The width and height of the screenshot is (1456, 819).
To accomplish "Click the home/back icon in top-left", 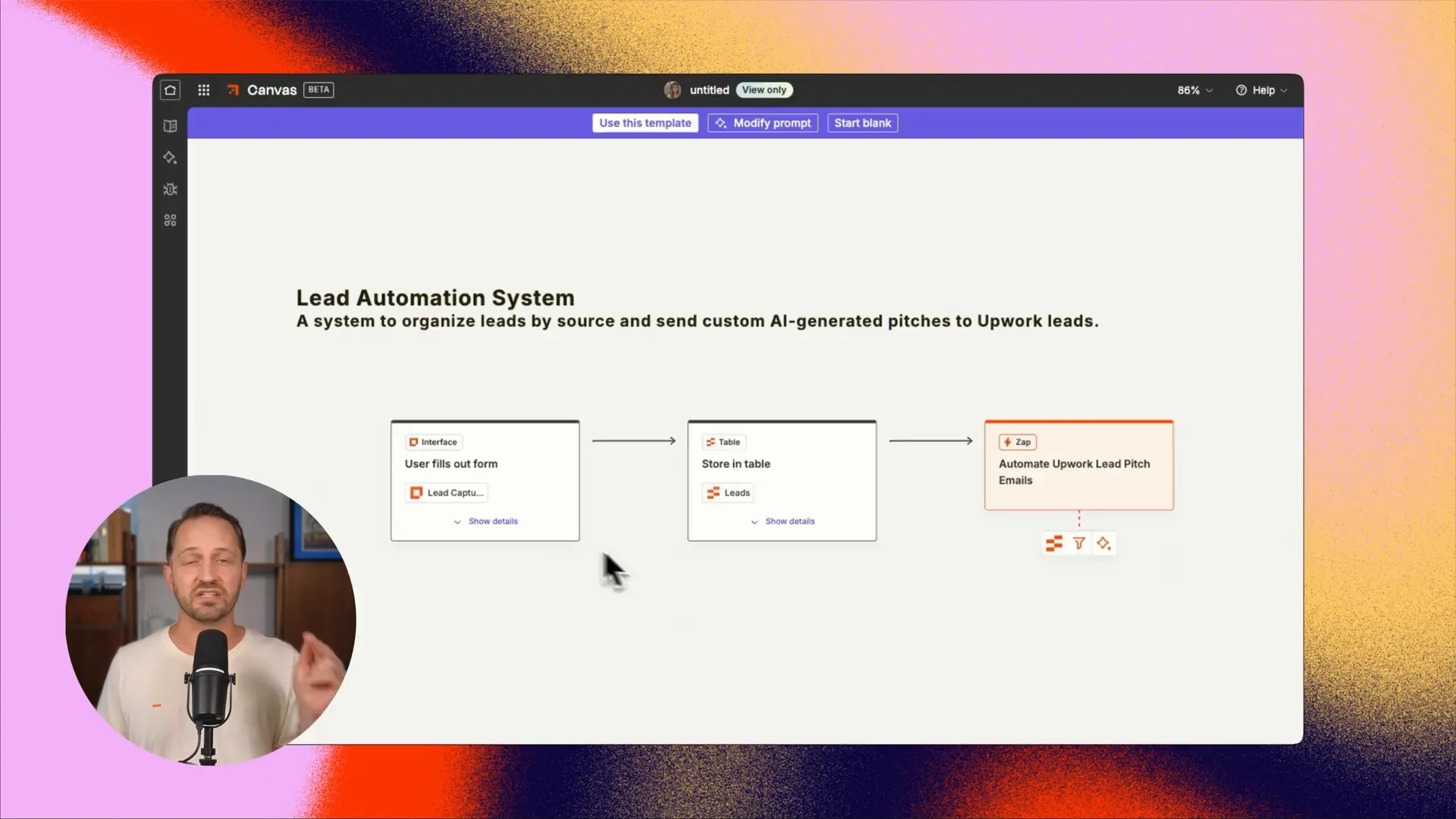I will click(169, 90).
